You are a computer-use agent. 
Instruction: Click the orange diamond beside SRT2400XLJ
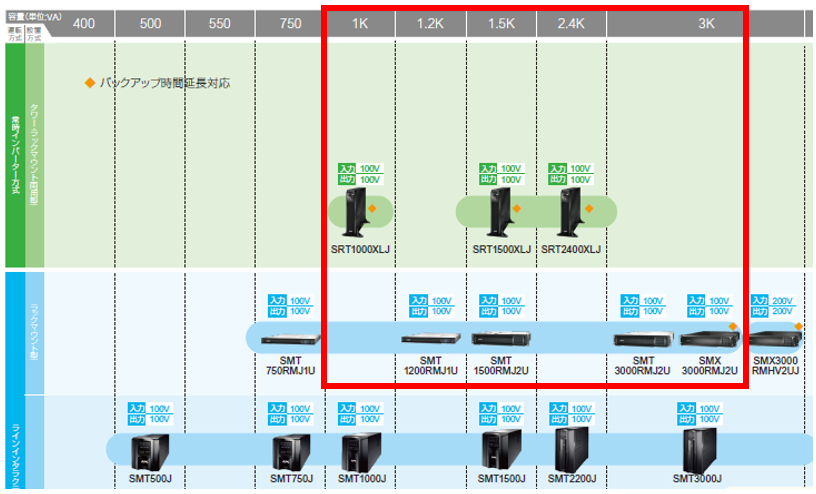[x=589, y=209]
